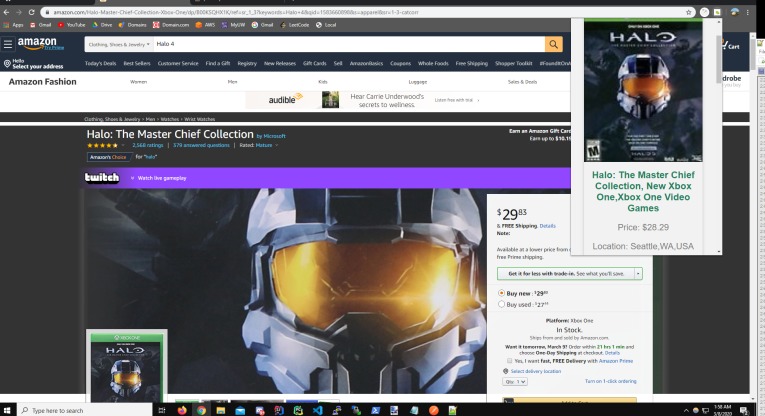The width and height of the screenshot is (765, 416).
Task: Open the Luggage fashion tab
Action: [418, 82]
